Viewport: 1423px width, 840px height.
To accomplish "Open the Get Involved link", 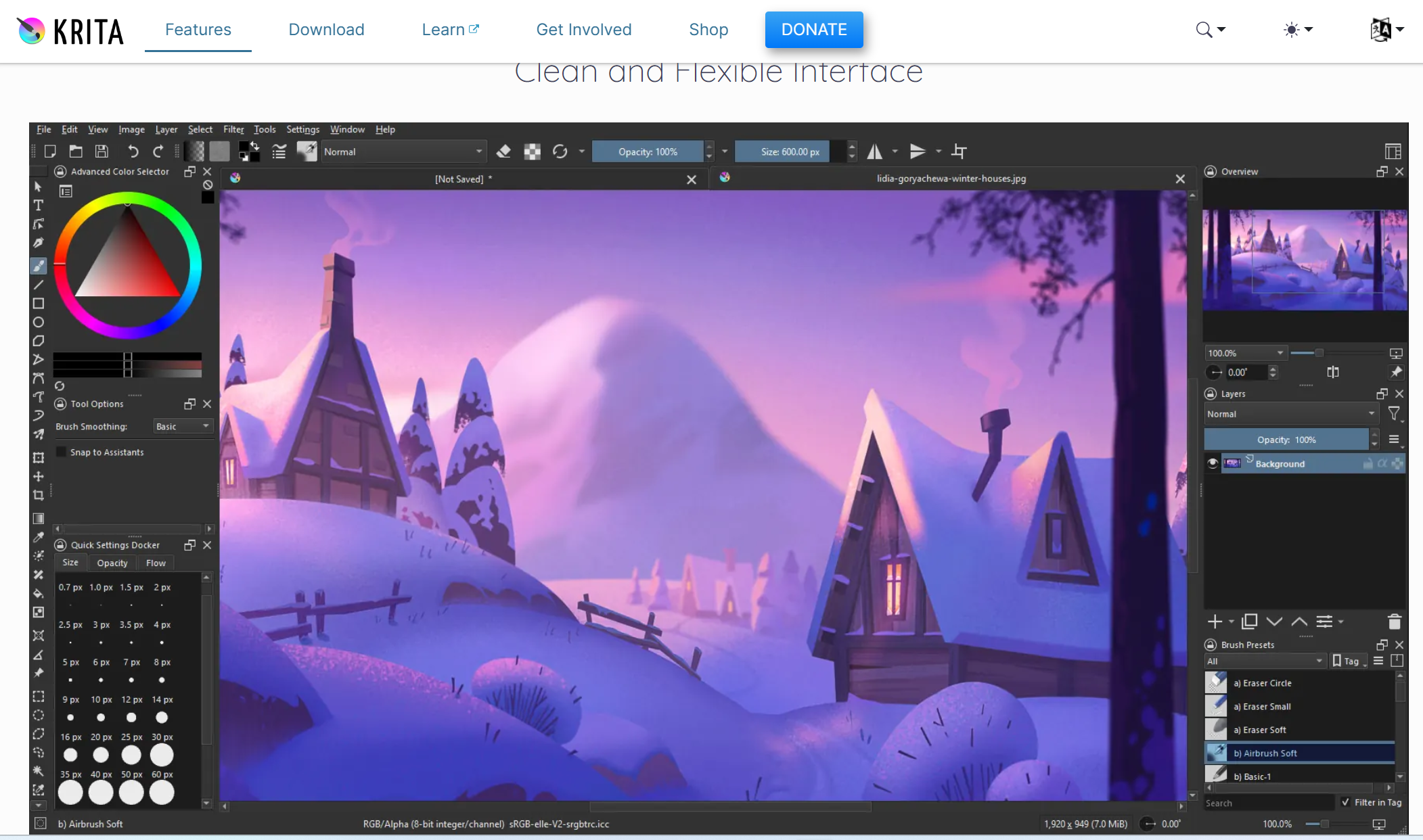I will pos(584,30).
